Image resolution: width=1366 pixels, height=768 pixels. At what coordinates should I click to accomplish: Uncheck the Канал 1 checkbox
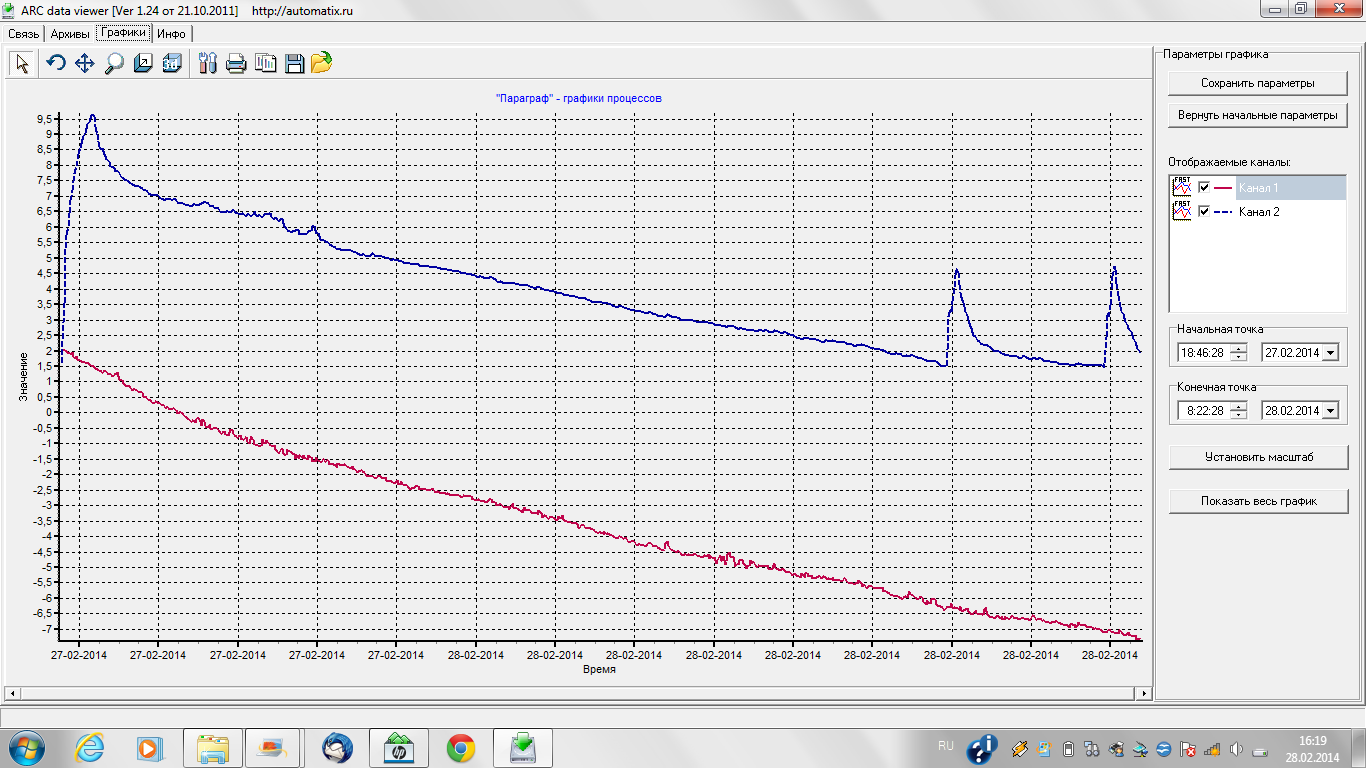[x=1204, y=187]
